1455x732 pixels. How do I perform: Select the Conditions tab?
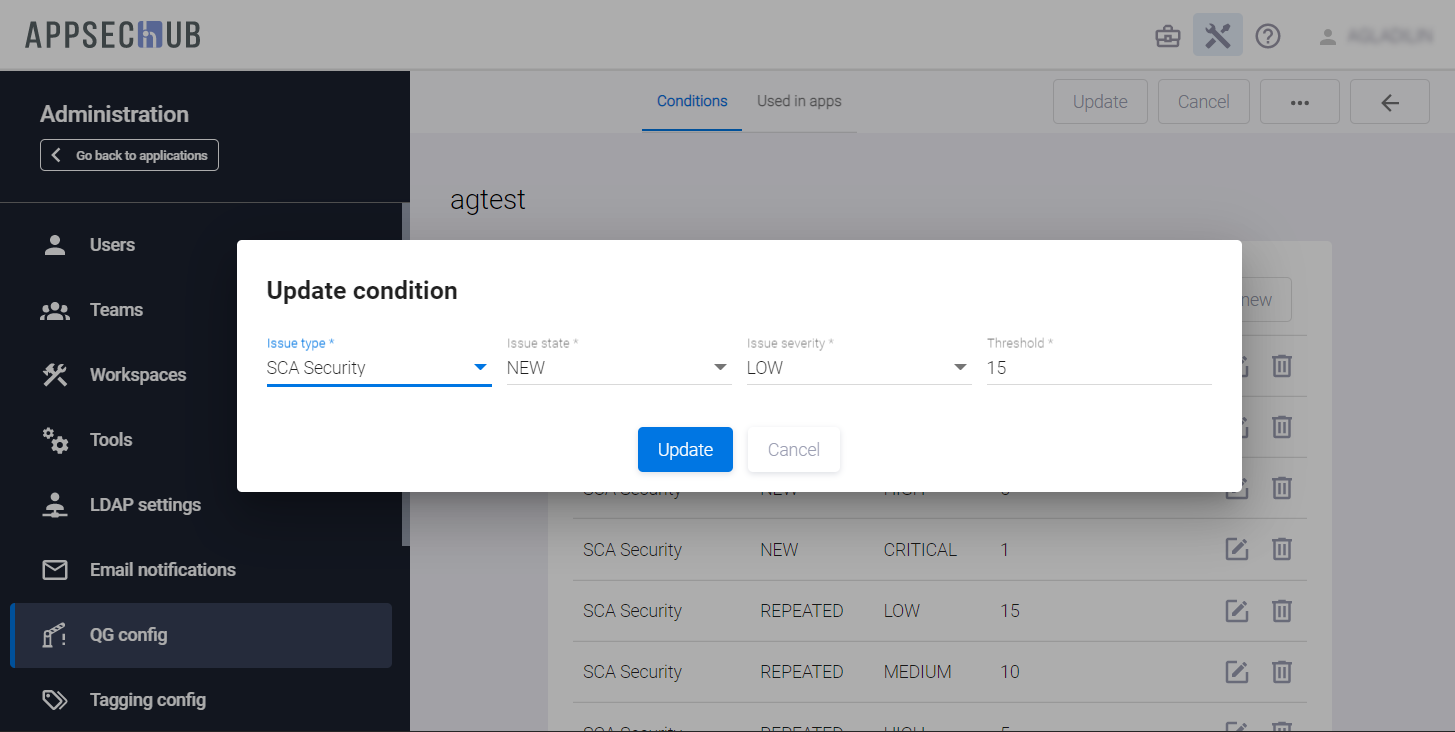(x=692, y=101)
